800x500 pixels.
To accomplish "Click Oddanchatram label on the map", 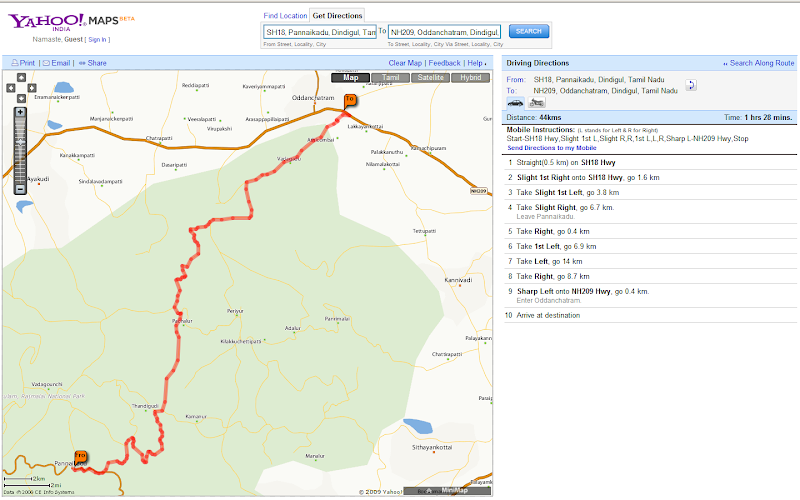I will pyautogui.click(x=313, y=98).
